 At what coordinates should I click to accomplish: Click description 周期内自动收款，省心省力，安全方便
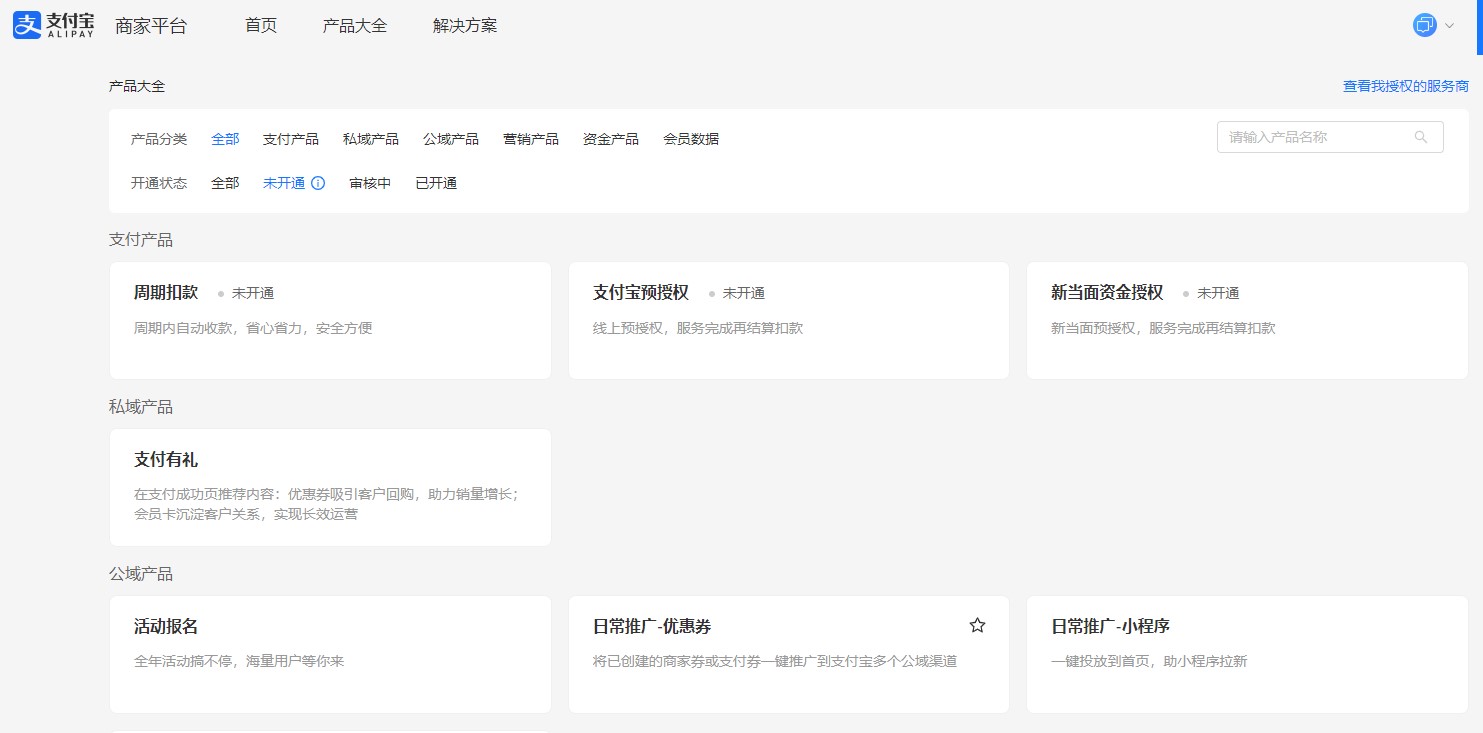253,328
